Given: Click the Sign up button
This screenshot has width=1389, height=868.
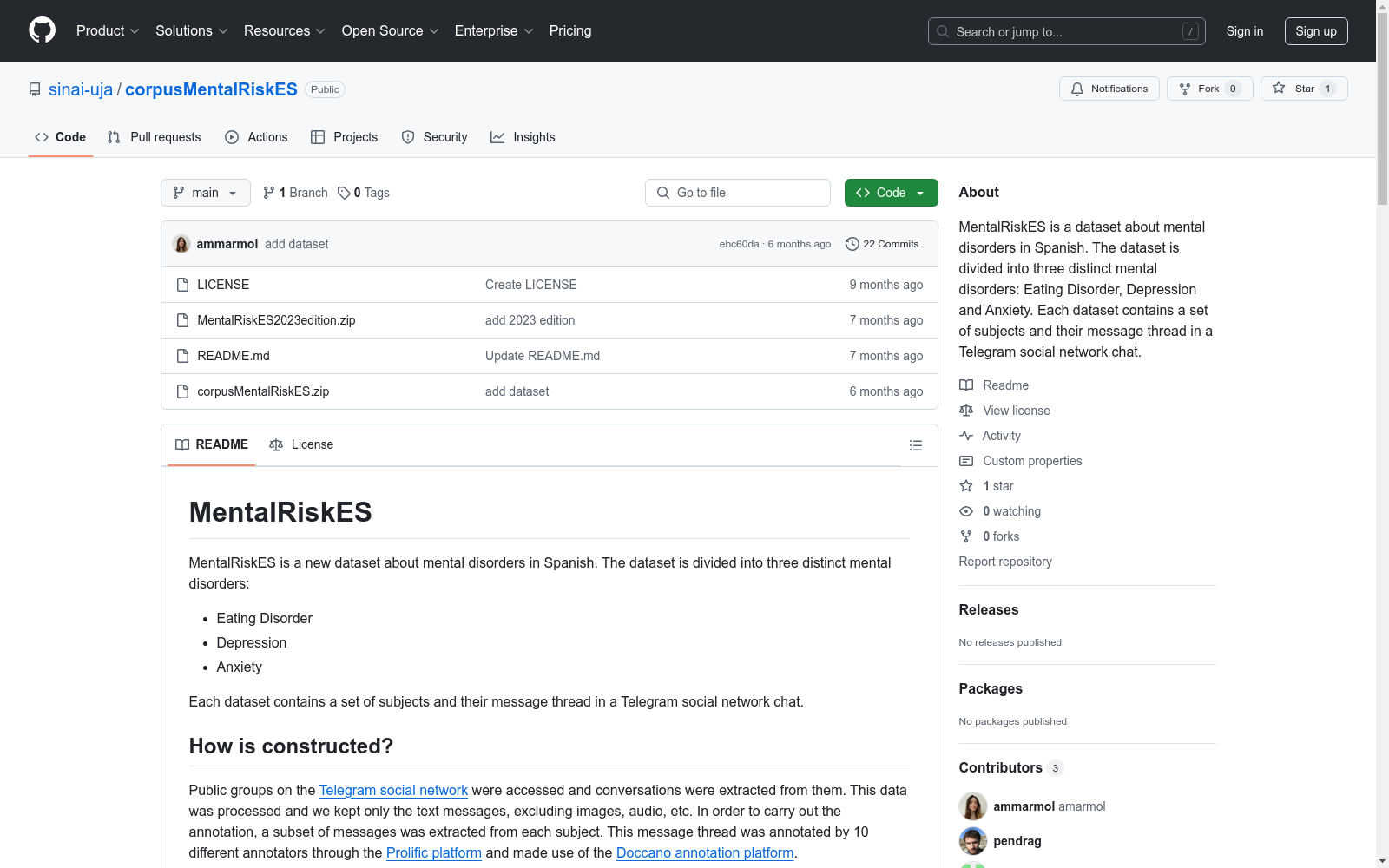Looking at the screenshot, I should point(1316,31).
